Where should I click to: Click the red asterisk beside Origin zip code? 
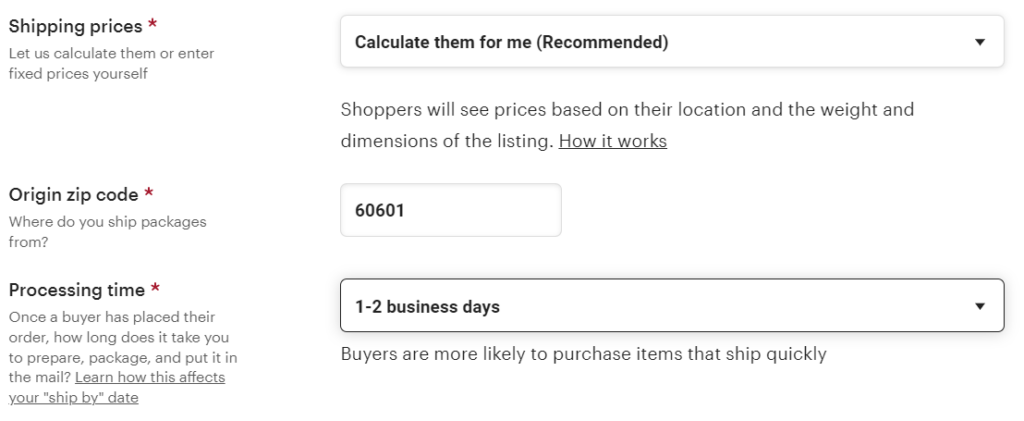[x=149, y=194]
